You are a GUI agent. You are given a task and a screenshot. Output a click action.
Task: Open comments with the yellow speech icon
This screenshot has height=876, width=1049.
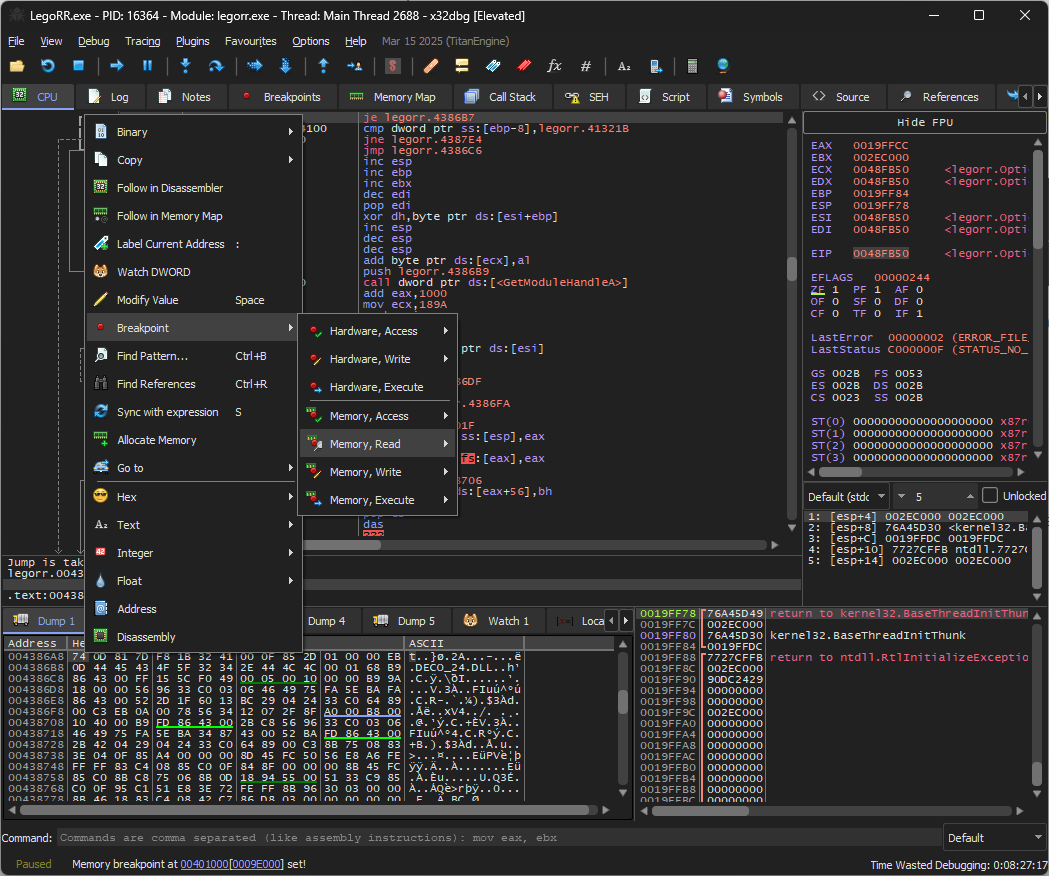point(462,66)
